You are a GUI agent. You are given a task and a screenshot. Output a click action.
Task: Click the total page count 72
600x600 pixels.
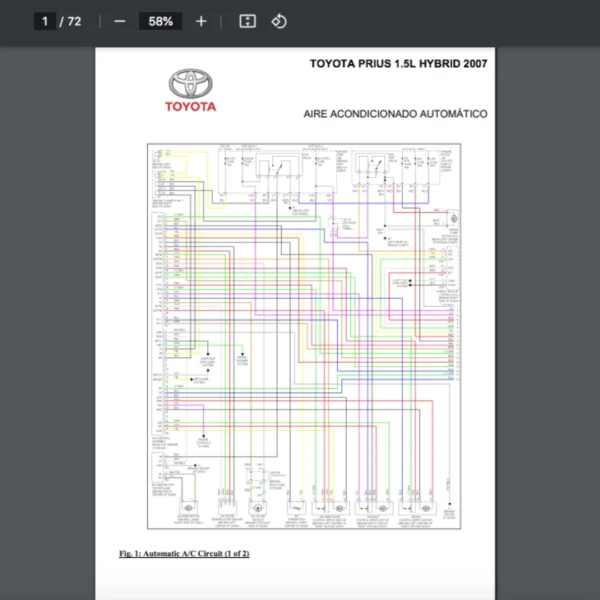[x=74, y=21]
